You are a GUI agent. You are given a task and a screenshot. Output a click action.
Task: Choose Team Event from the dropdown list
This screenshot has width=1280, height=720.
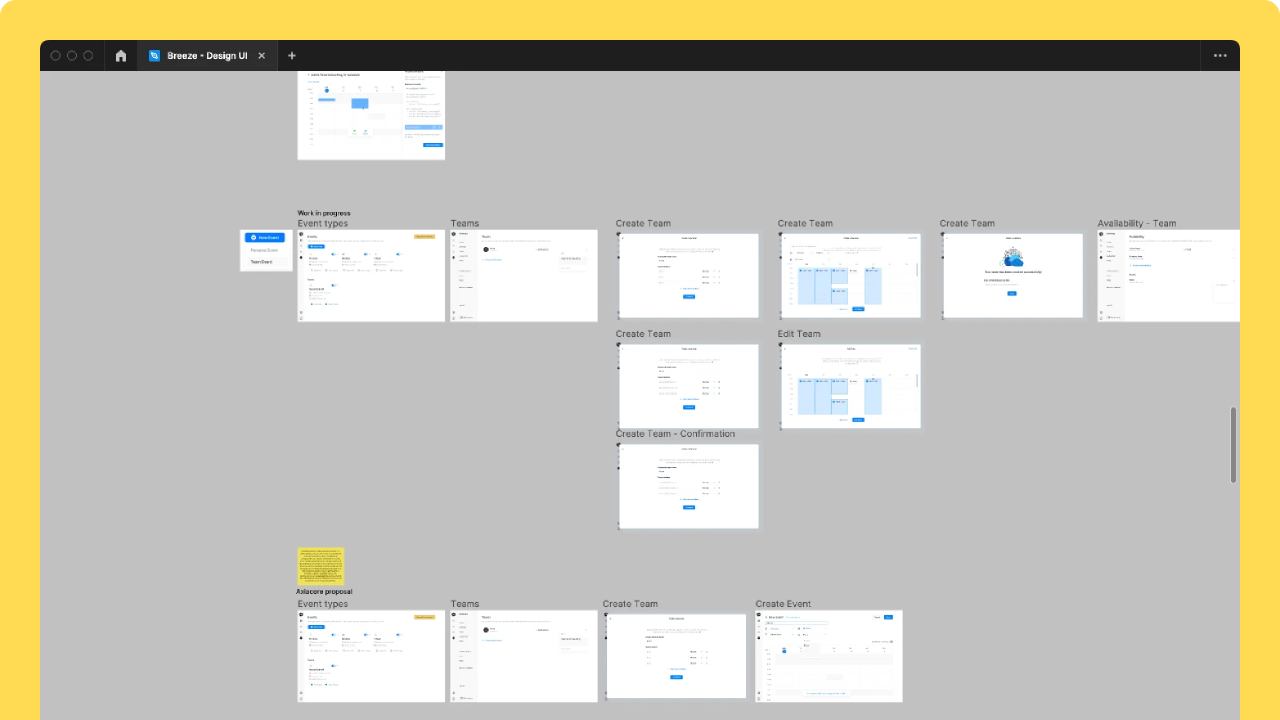coord(261,262)
